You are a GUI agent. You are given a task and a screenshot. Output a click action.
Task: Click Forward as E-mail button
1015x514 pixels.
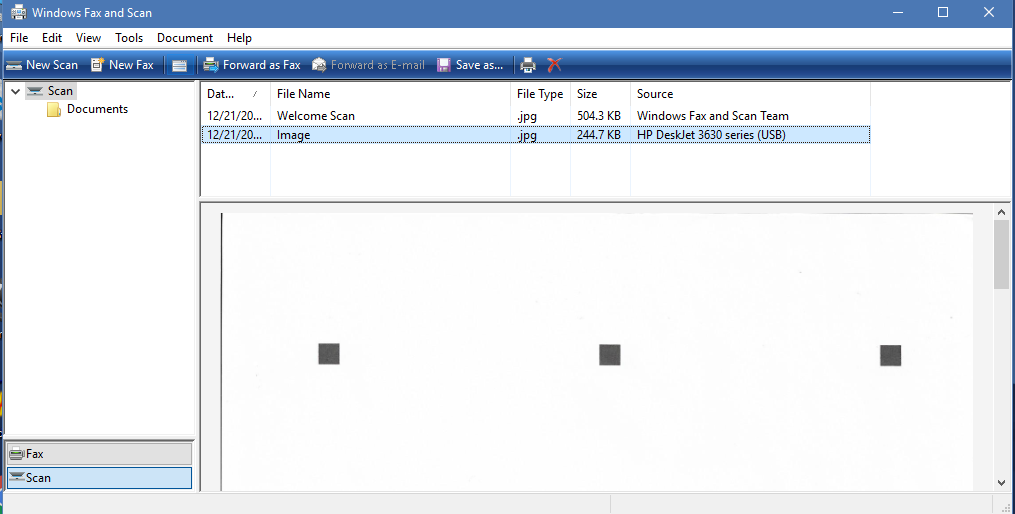point(368,65)
